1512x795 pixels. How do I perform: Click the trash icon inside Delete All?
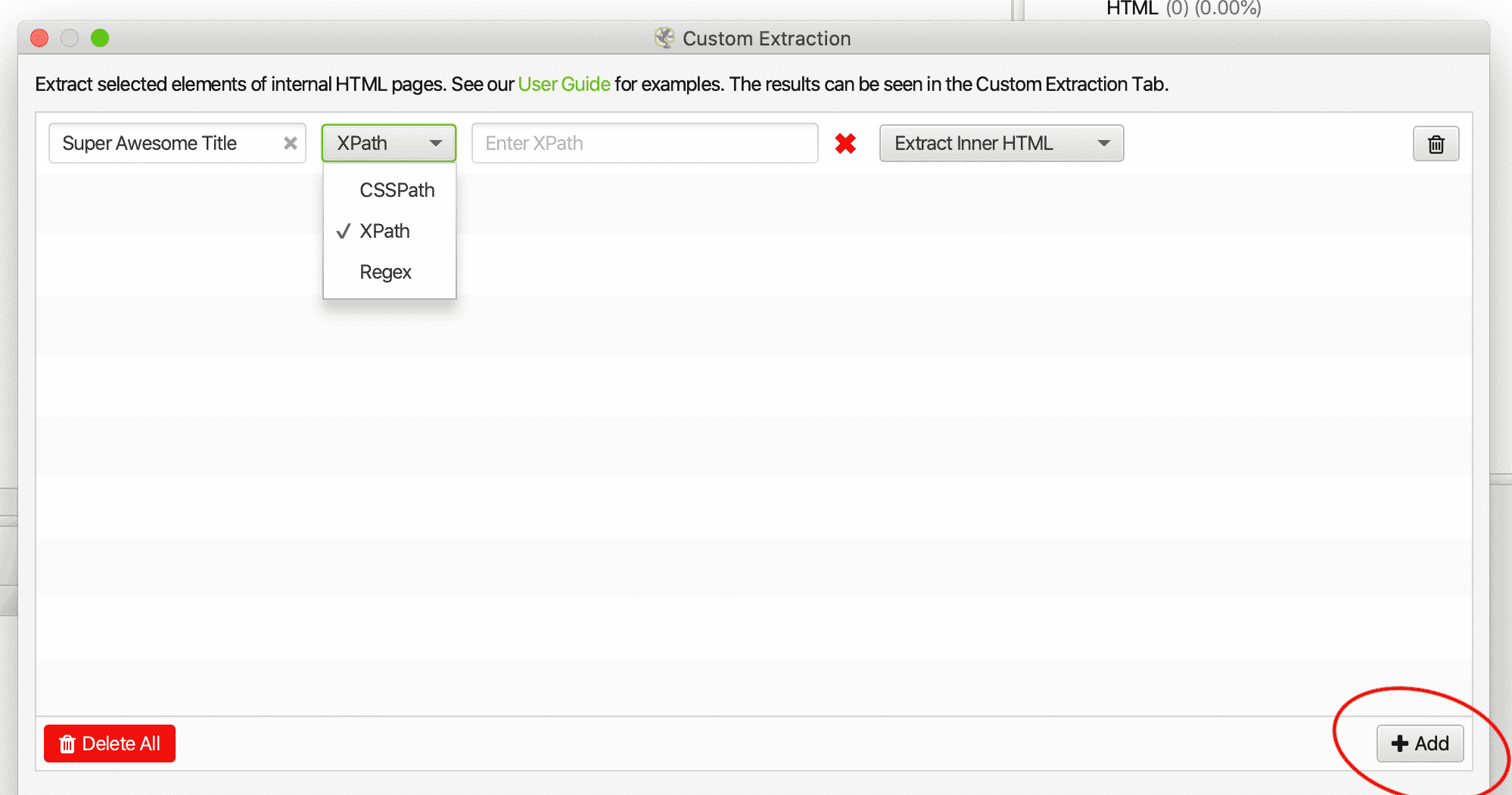[x=67, y=744]
